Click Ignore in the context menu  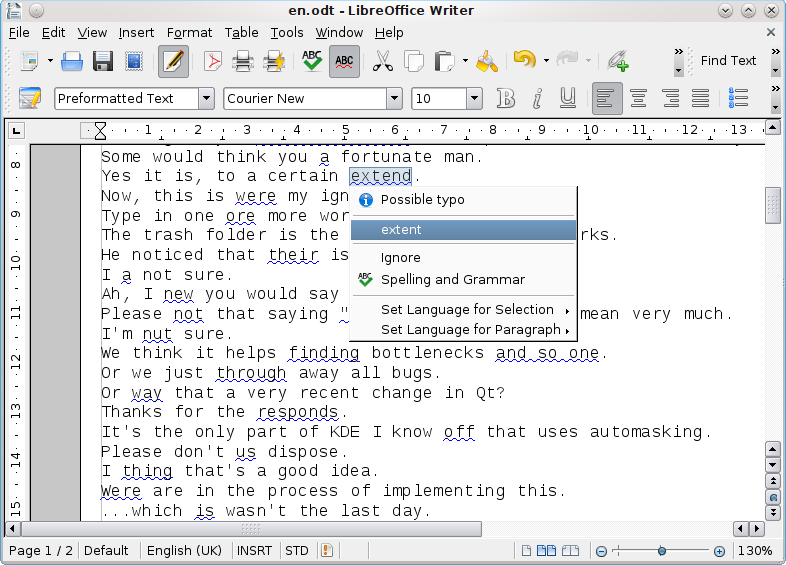pos(401,258)
